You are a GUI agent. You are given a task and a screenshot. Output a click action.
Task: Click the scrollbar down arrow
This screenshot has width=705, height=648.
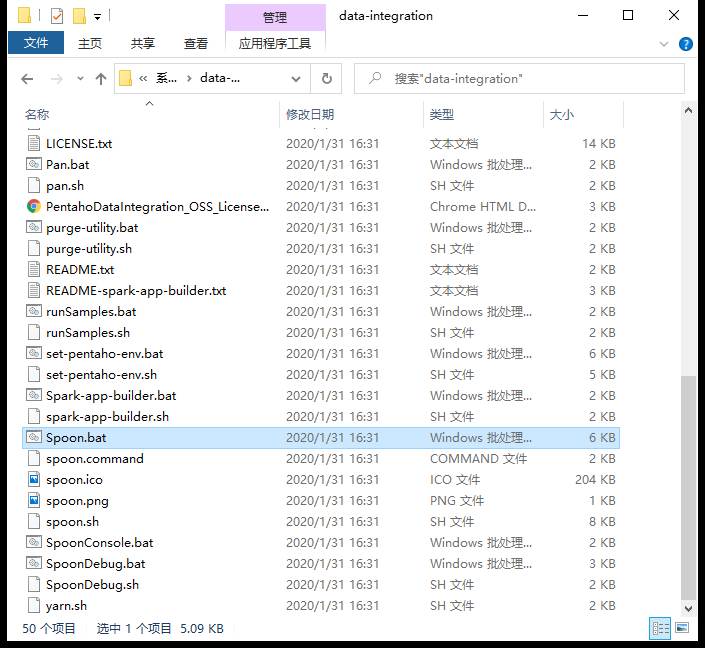[x=688, y=608]
